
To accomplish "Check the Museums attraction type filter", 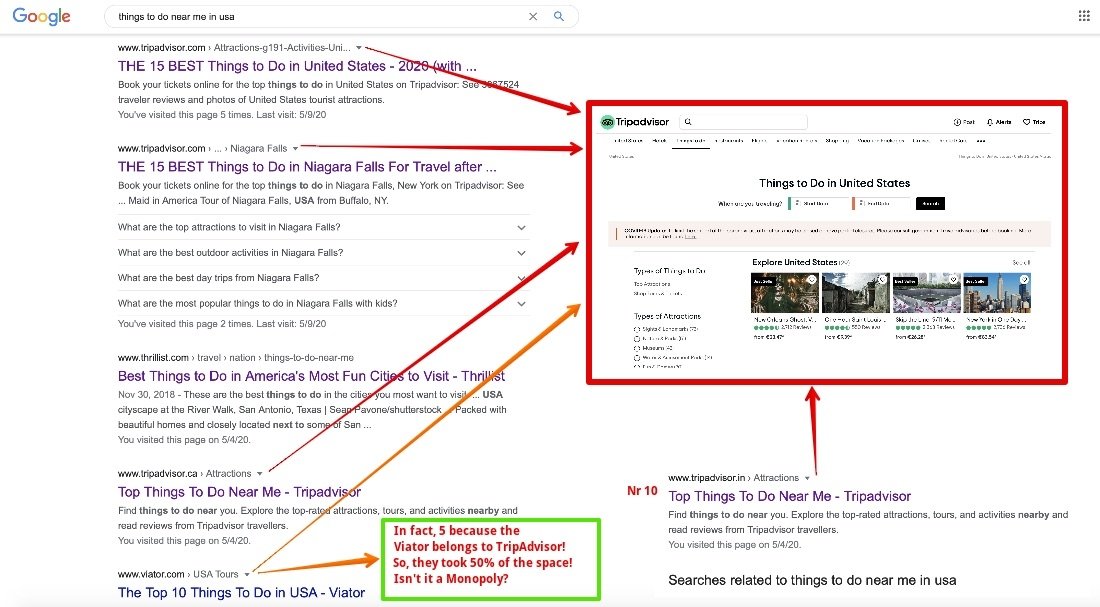I will click(637, 347).
